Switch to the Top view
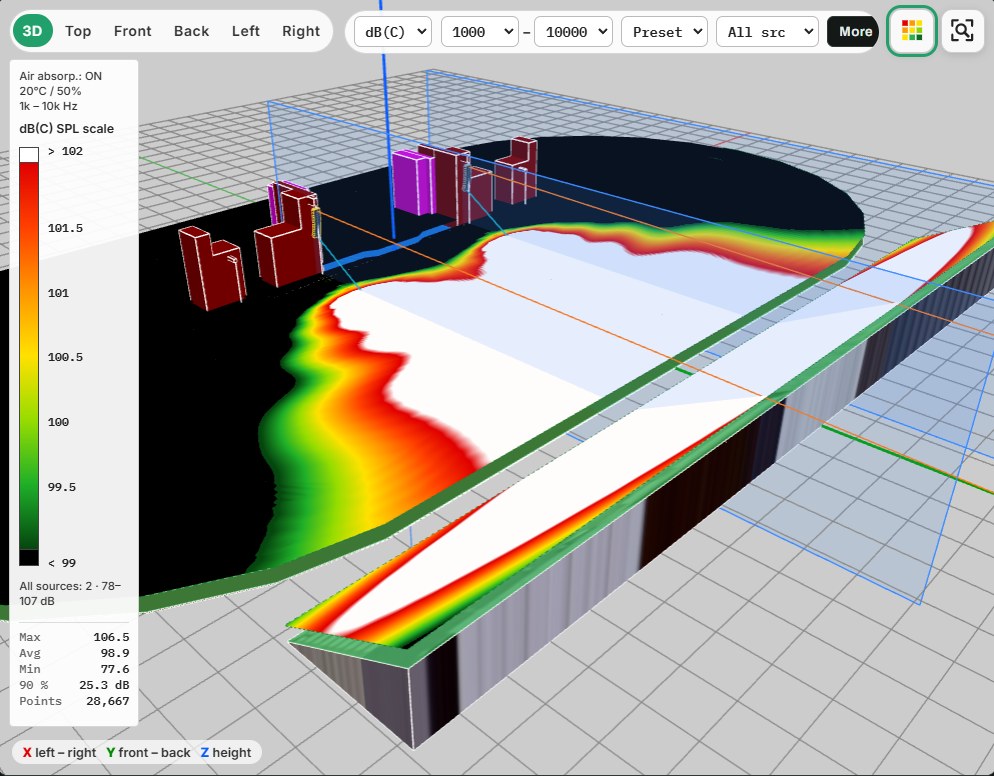 point(78,31)
